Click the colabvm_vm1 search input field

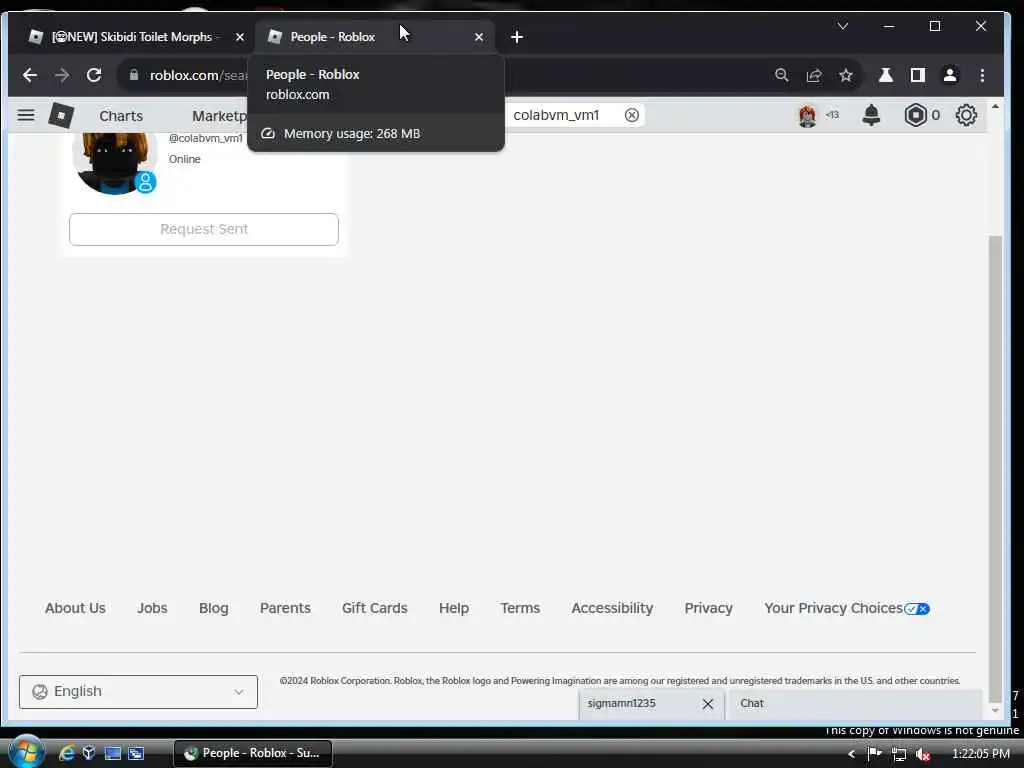pos(566,115)
